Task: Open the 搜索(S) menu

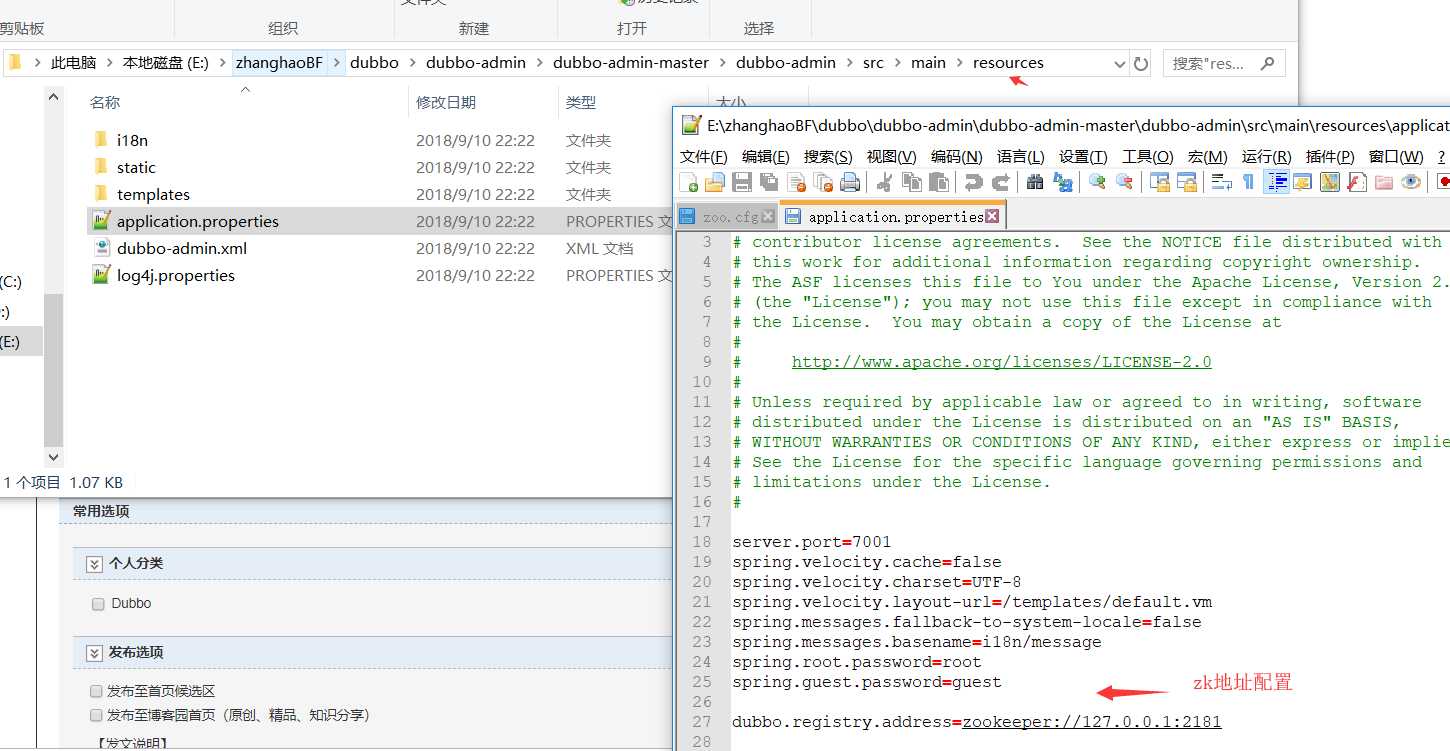Action: (x=828, y=157)
